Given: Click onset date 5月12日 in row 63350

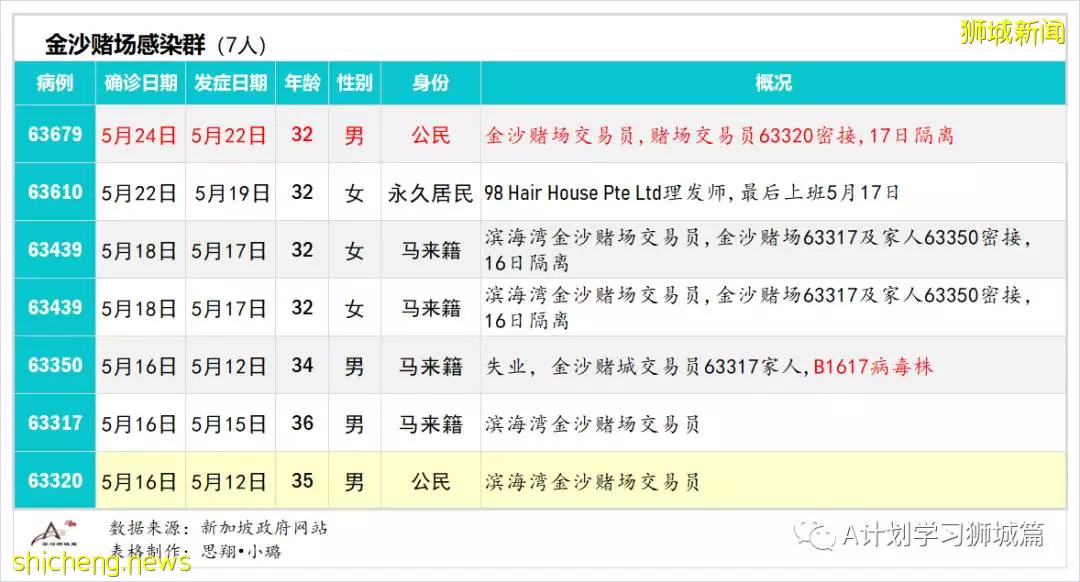Looking at the screenshot, I should [x=229, y=366].
